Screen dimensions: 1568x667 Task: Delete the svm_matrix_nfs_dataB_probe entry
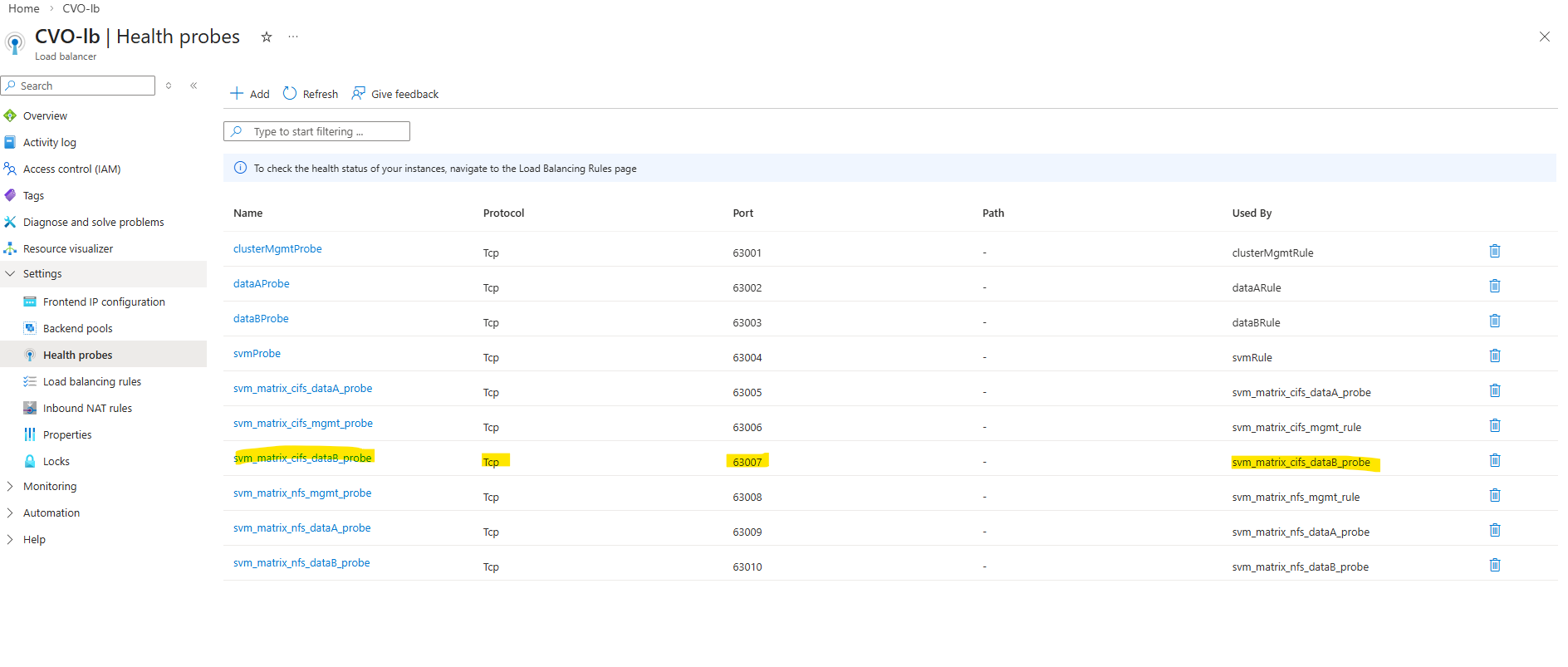(1494, 565)
